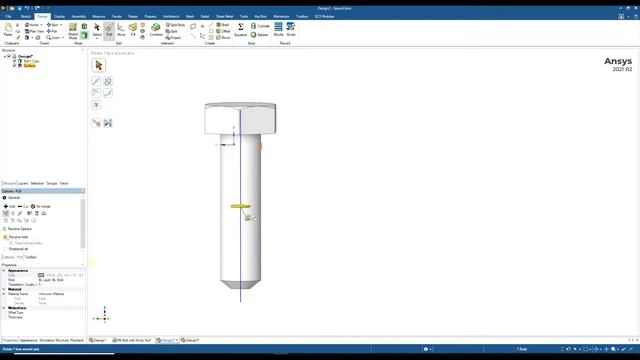Select the Add option in Pull options
The height and width of the screenshot is (360, 640).
tap(9, 207)
